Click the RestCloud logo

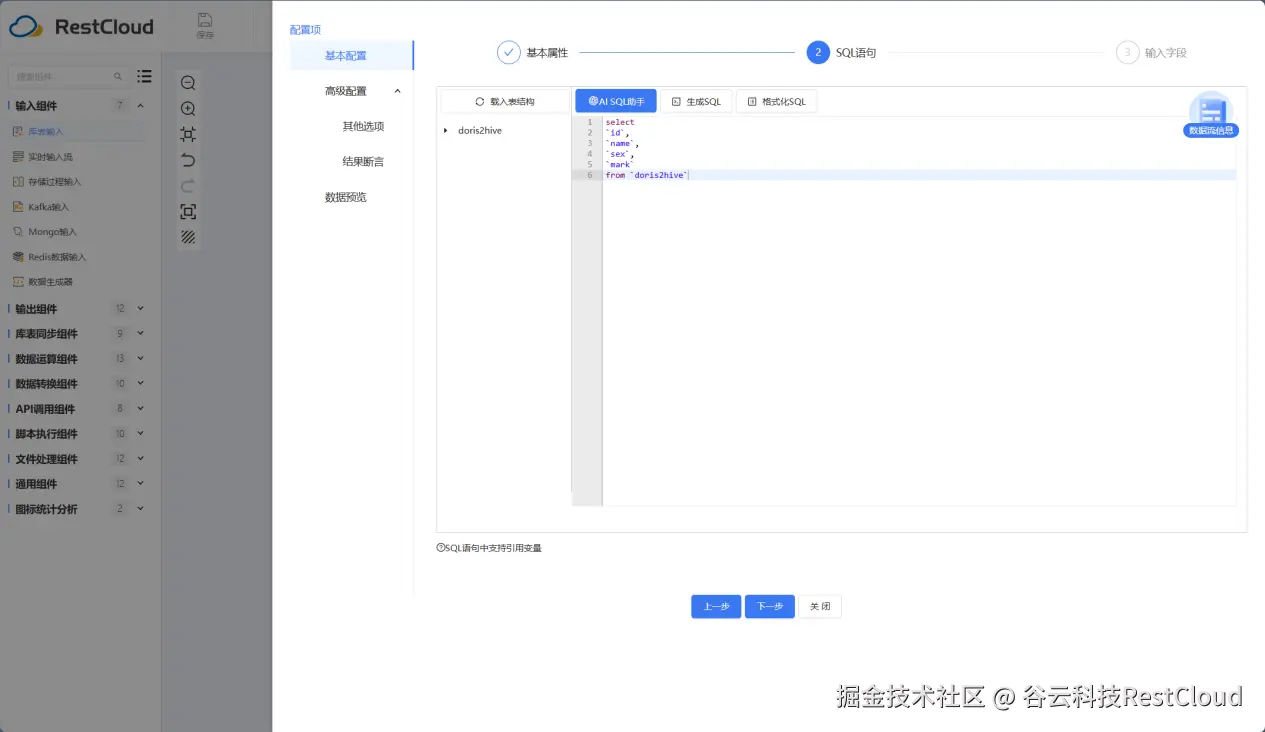[81, 27]
